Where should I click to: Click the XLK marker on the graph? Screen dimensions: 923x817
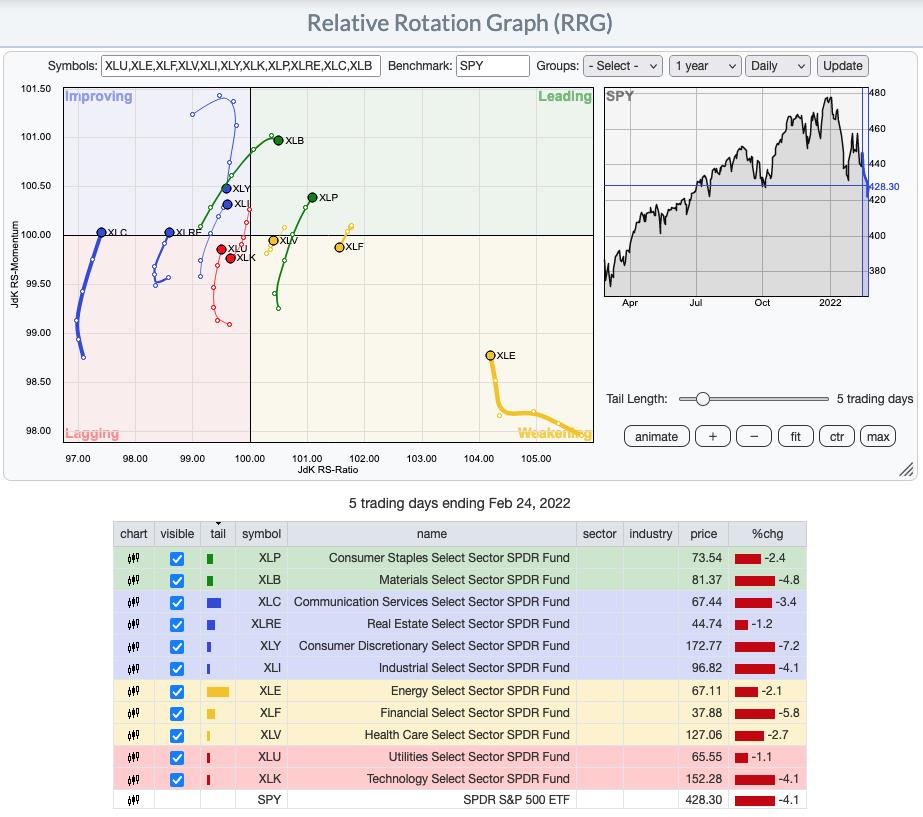(231, 258)
